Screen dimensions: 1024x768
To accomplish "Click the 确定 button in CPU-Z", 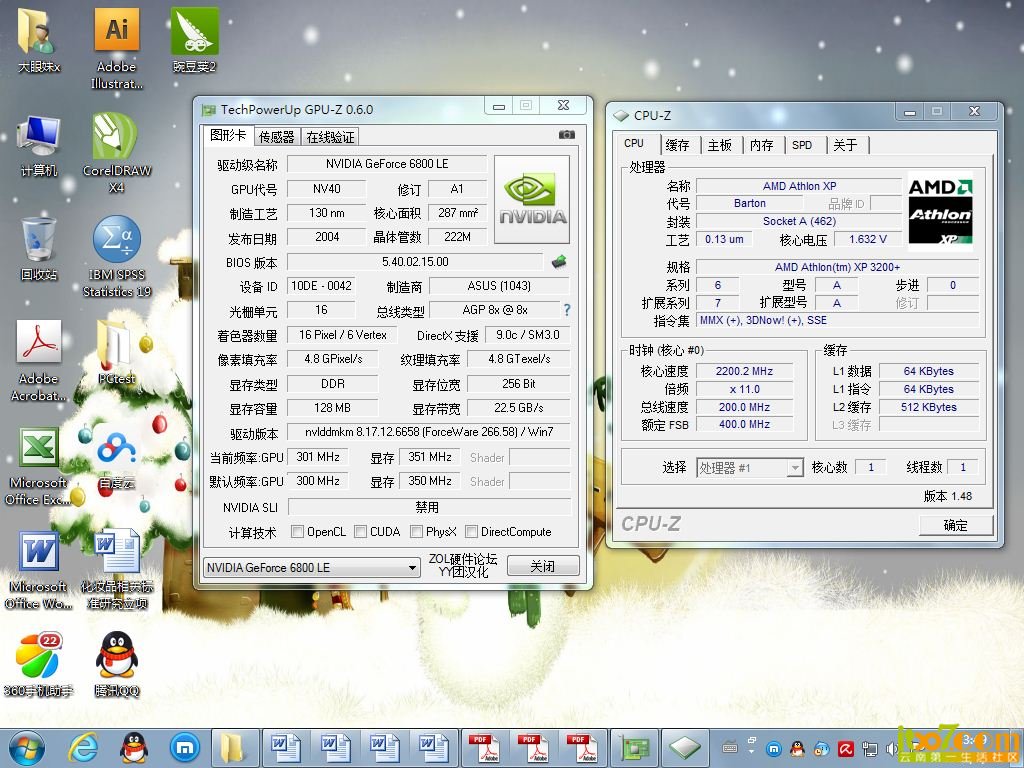I will tap(955, 525).
